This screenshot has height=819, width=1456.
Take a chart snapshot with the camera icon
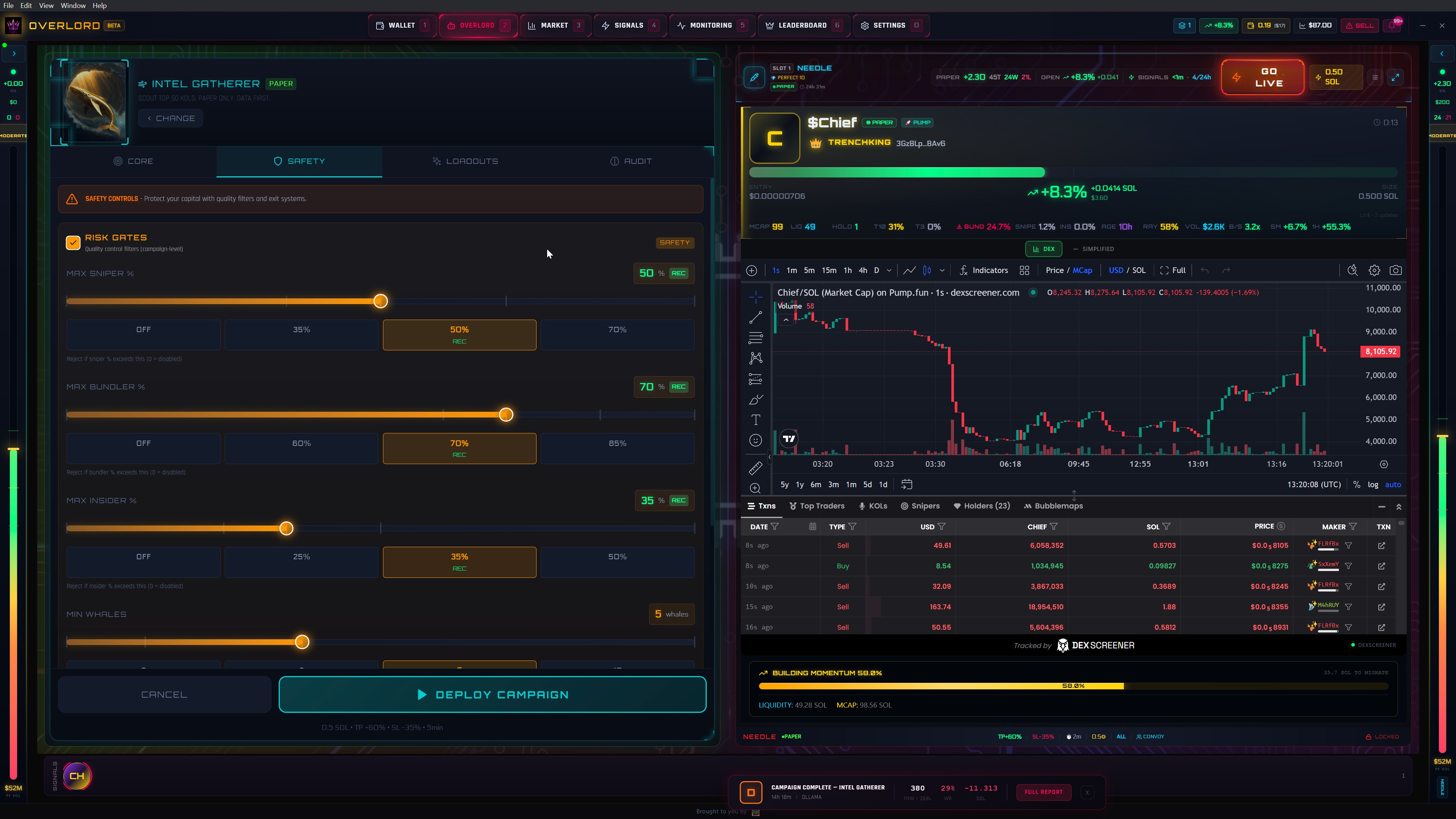click(1396, 270)
